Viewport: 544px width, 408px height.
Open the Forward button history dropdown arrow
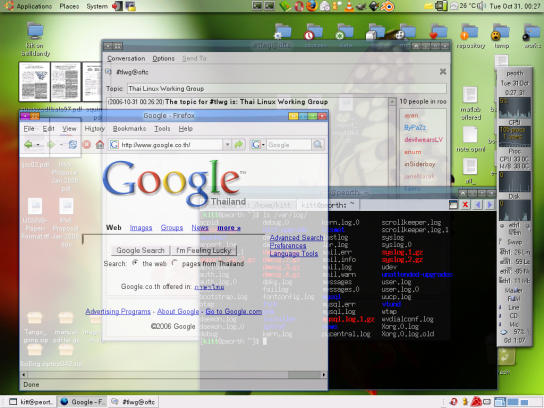coord(61,145)
